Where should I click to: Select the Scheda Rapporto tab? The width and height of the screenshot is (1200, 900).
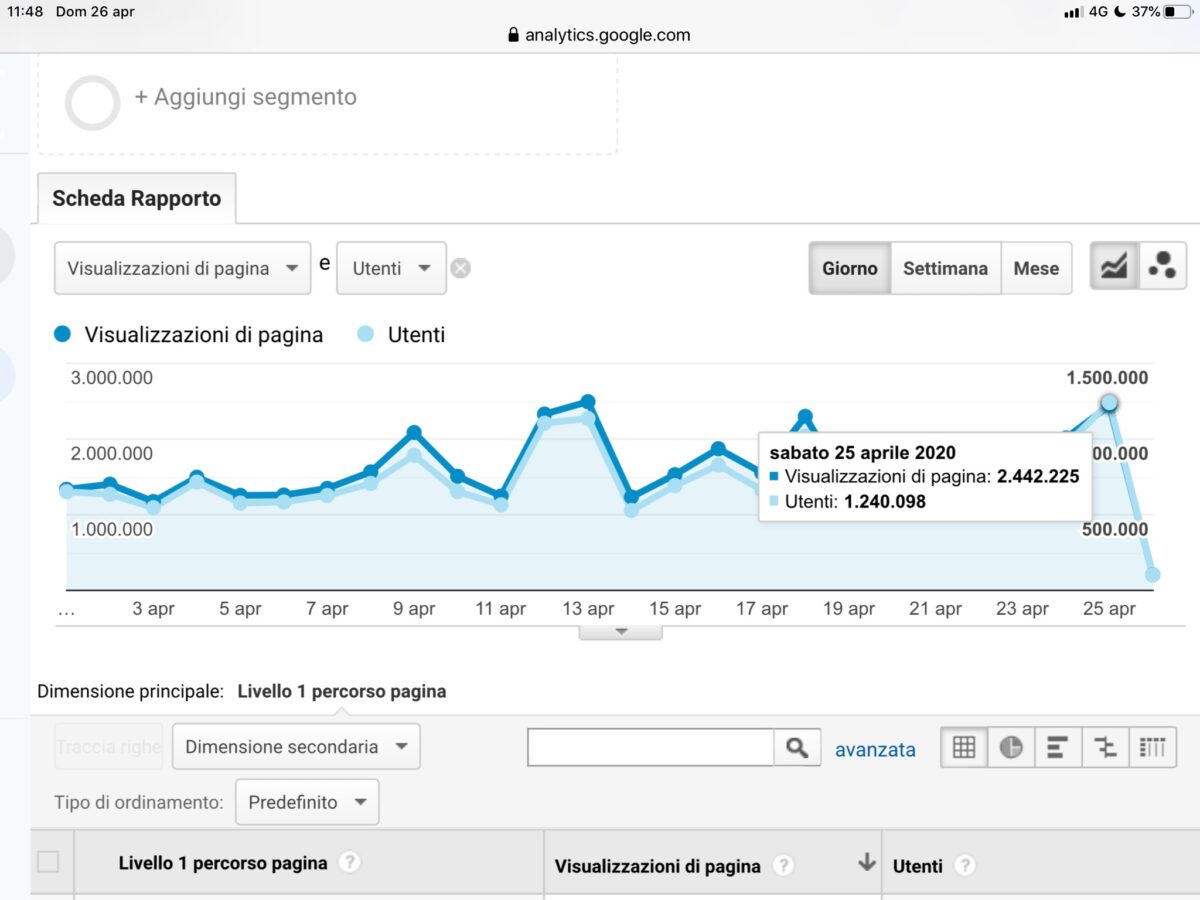point(137,198)
